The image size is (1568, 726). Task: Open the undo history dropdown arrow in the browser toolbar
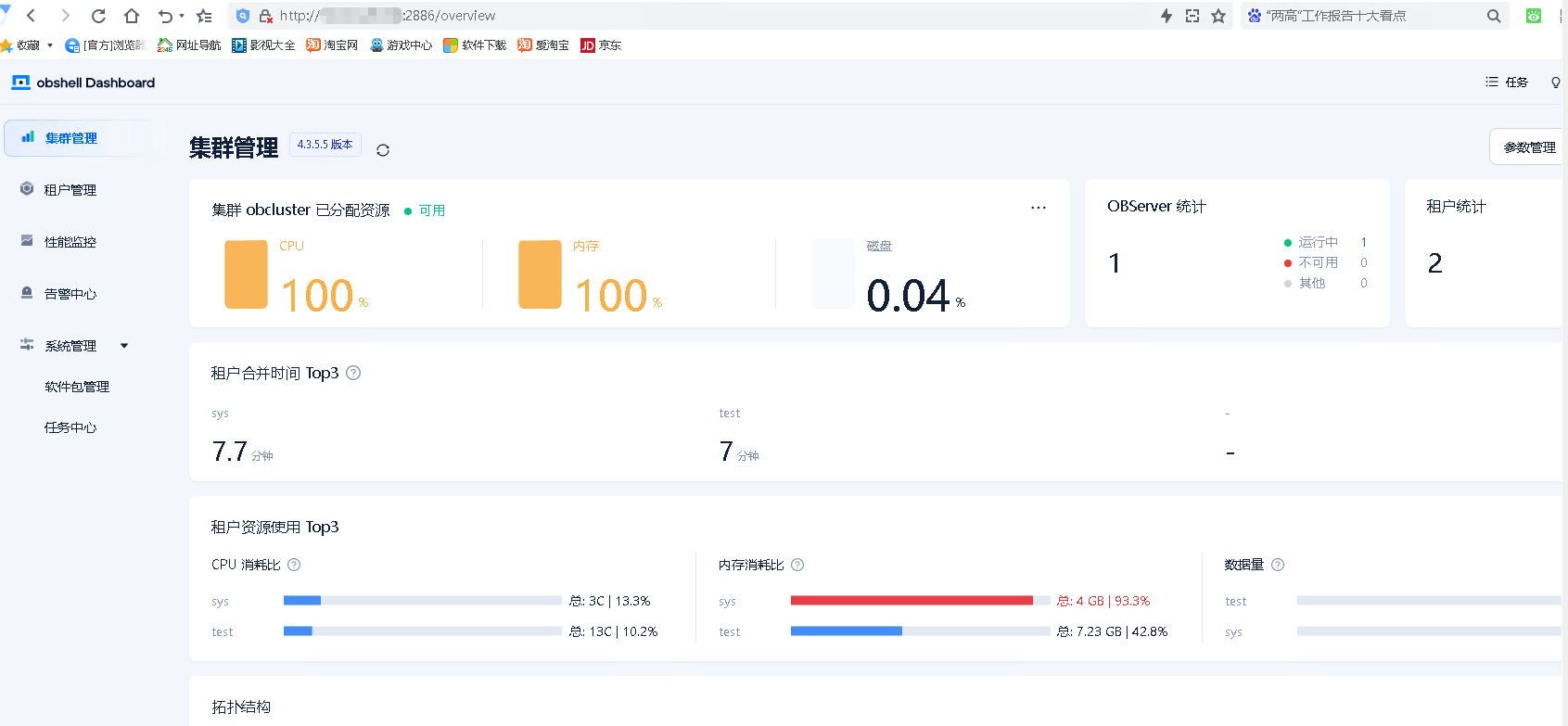point(182,16)
